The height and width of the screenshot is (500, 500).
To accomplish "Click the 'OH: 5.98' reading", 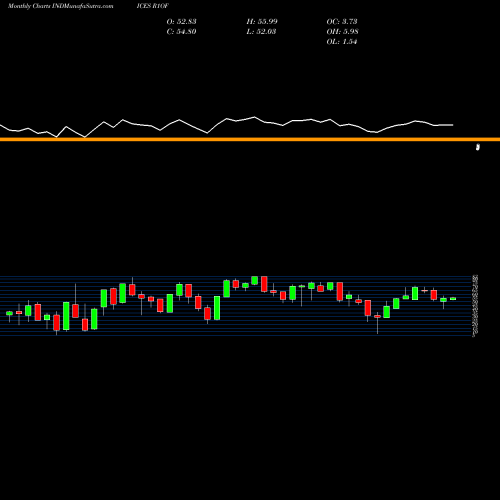I will point(342,32).
